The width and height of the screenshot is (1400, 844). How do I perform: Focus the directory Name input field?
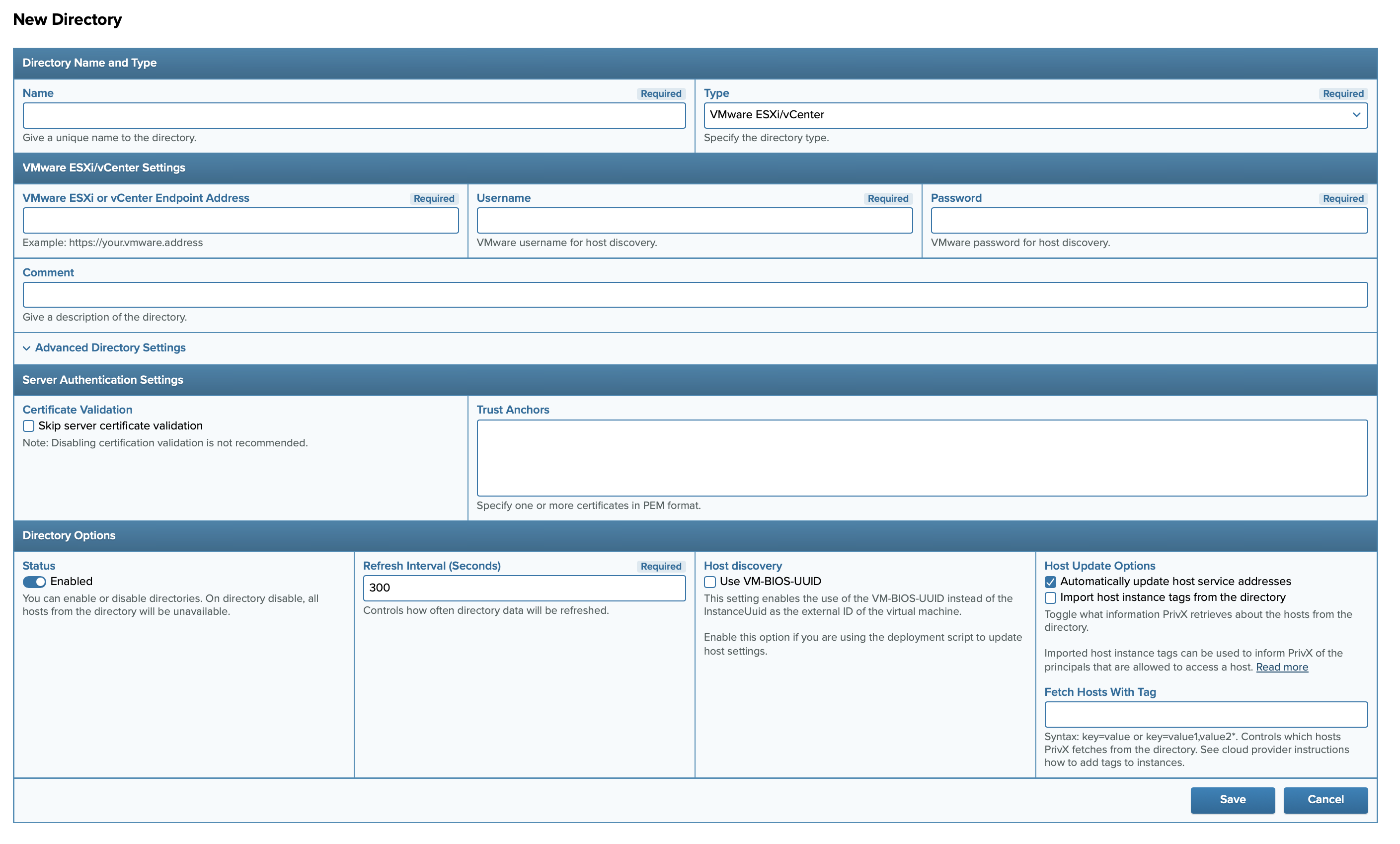click(x=354, y=116)
